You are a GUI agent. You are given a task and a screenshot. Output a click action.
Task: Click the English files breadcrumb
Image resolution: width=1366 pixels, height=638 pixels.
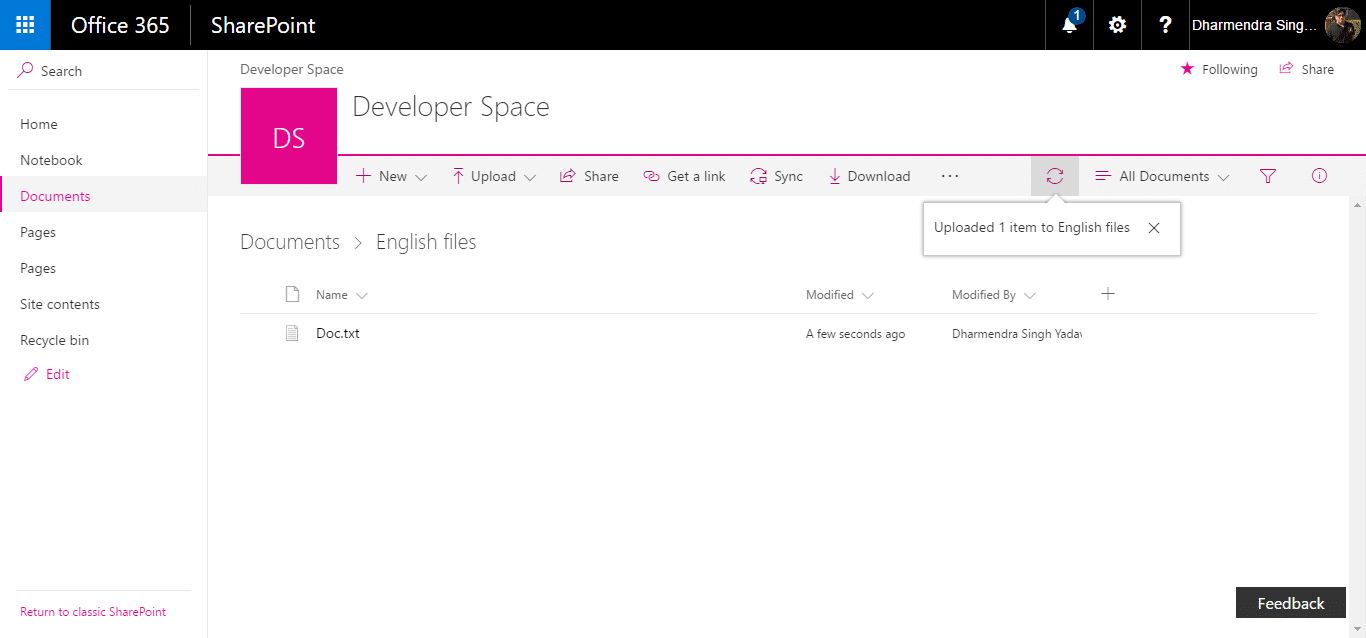point(426,242)
